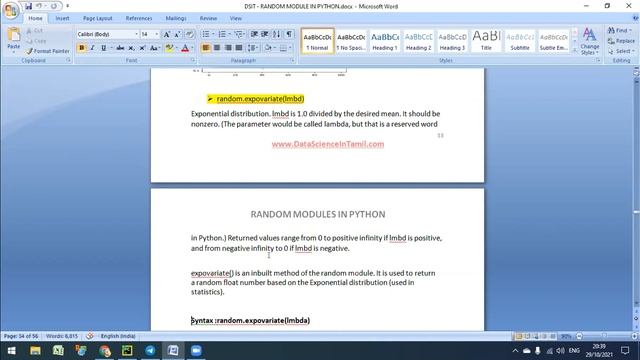Apply strikethrough formatting
Screen dimensions: 640x360
120,48
